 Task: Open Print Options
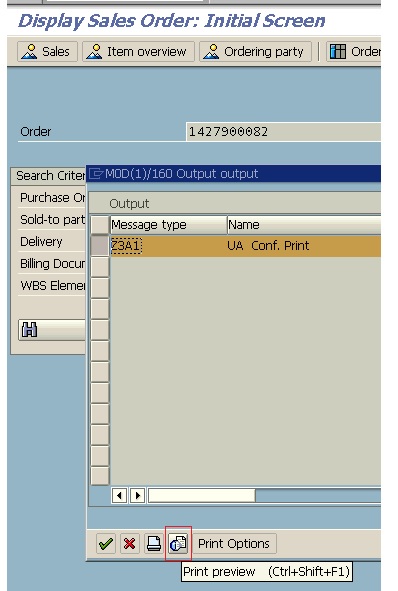tap(234, 544)
